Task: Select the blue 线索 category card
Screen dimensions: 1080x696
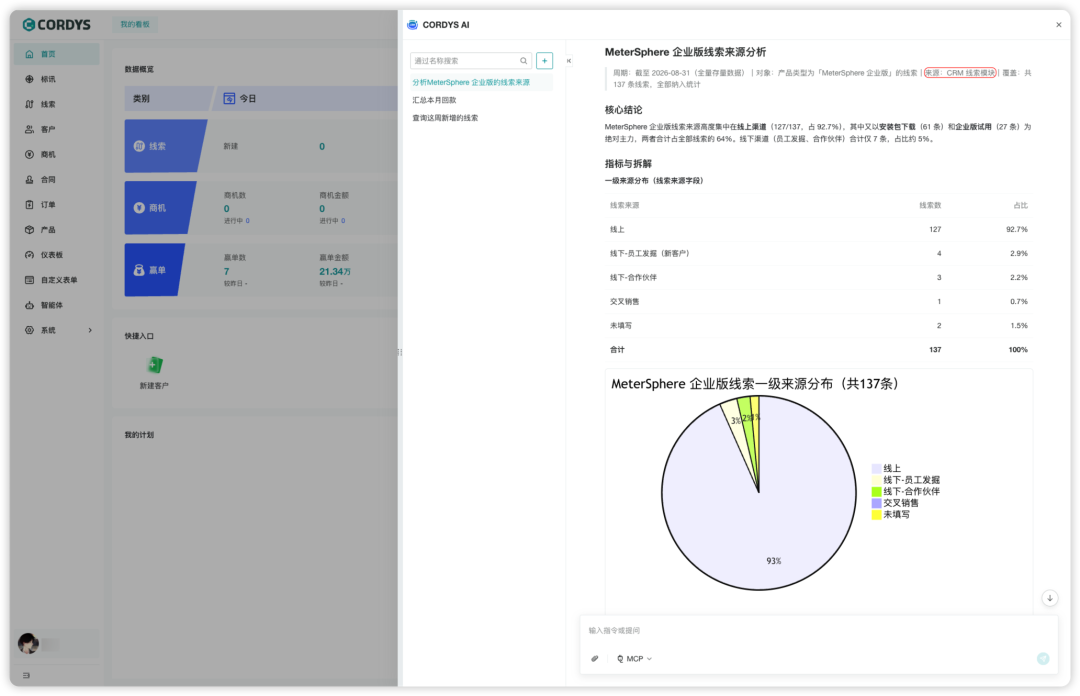Action: click(165, 146)
